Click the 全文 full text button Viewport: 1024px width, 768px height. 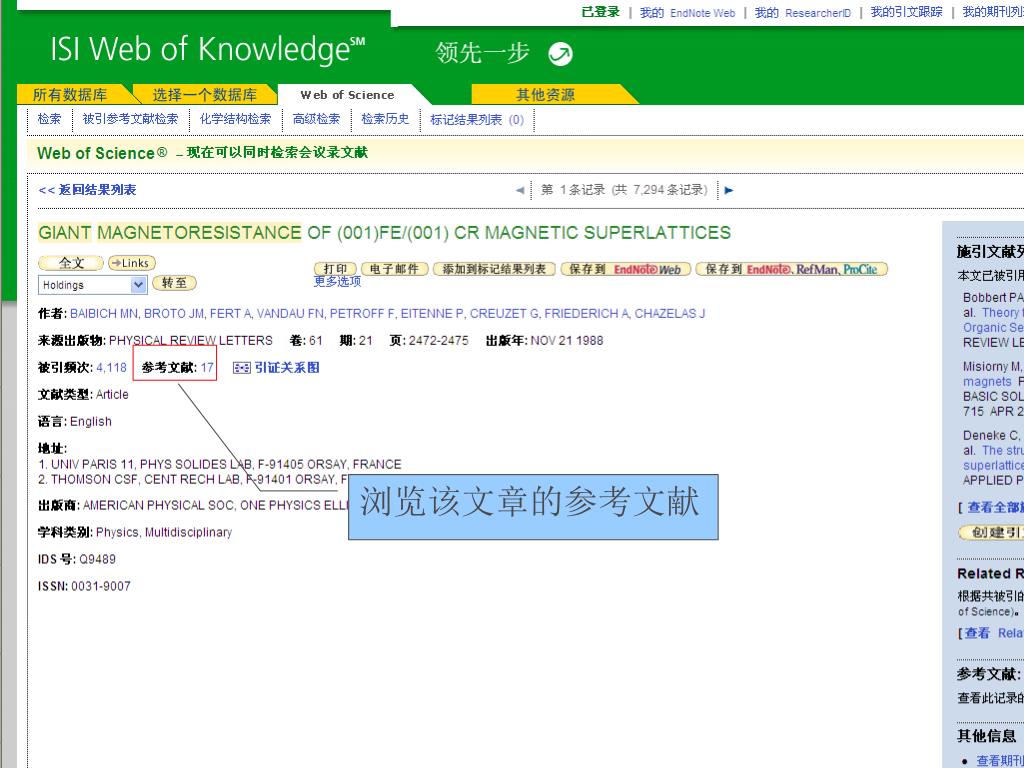(71, 263)
